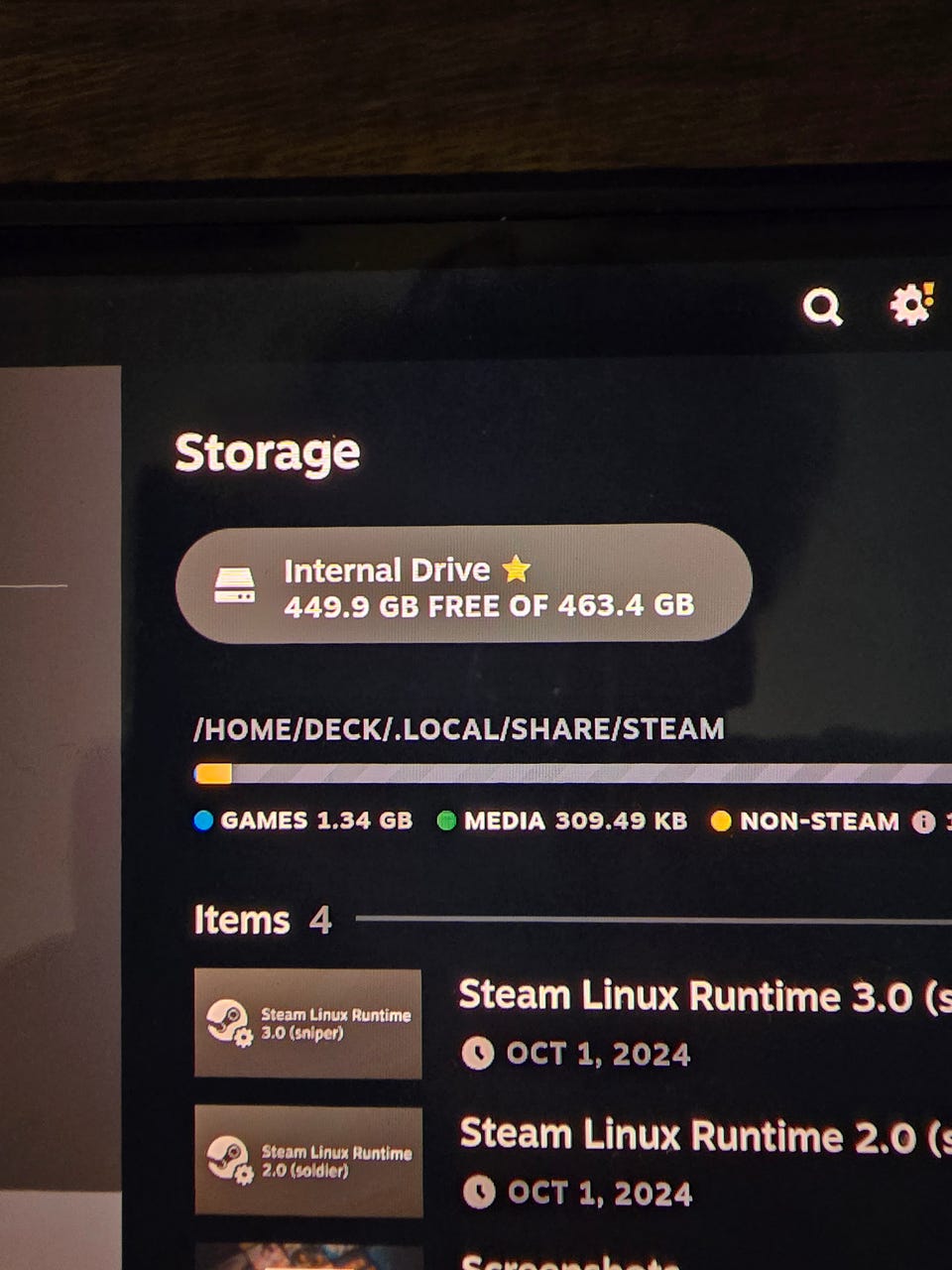Select Steam Linux Runtime 2.0 title
Image resolution: width=952 pixels, height=1270 pixels.
[705, 1135]
